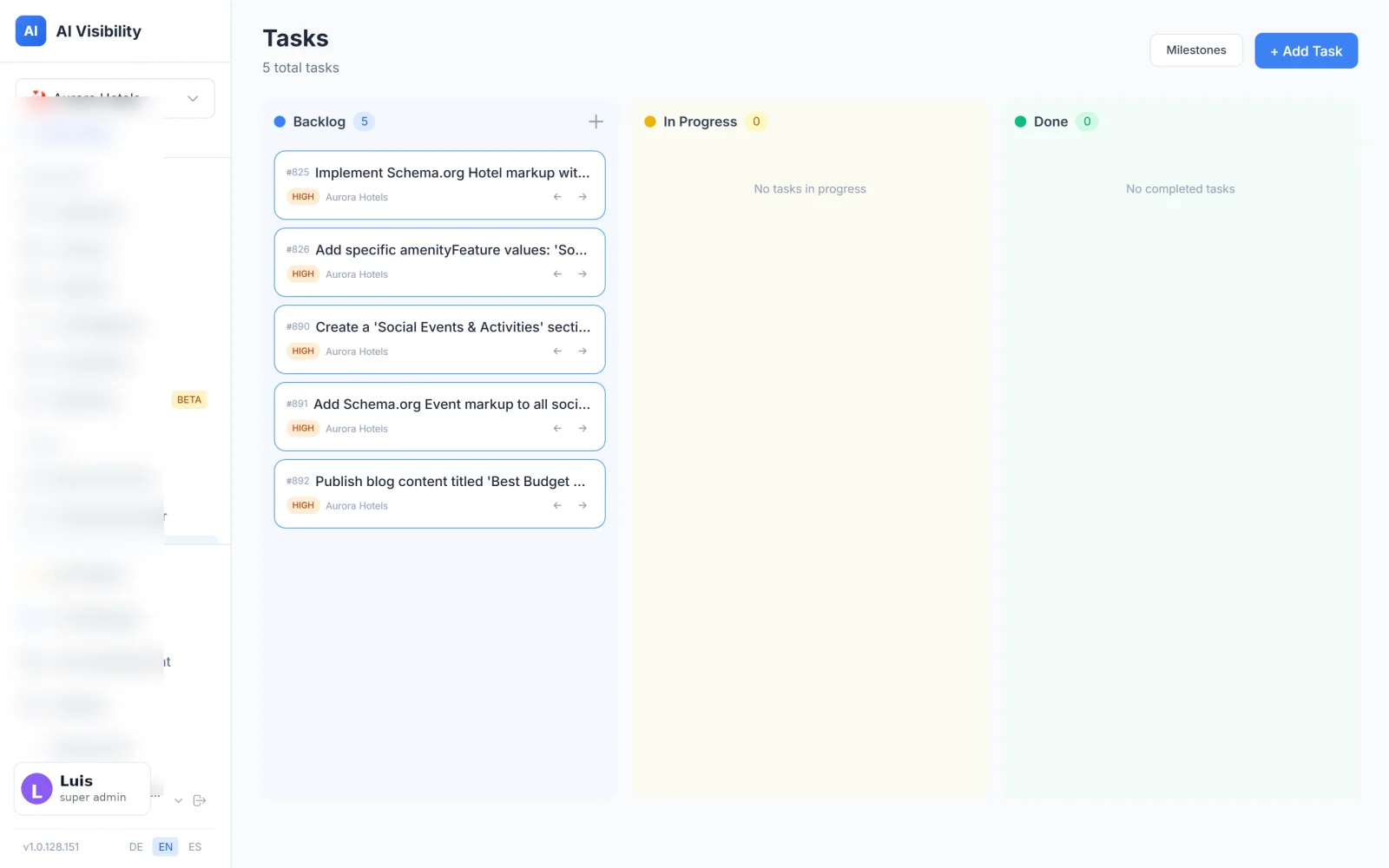Click the green Done status dot

click(1021, 122)
